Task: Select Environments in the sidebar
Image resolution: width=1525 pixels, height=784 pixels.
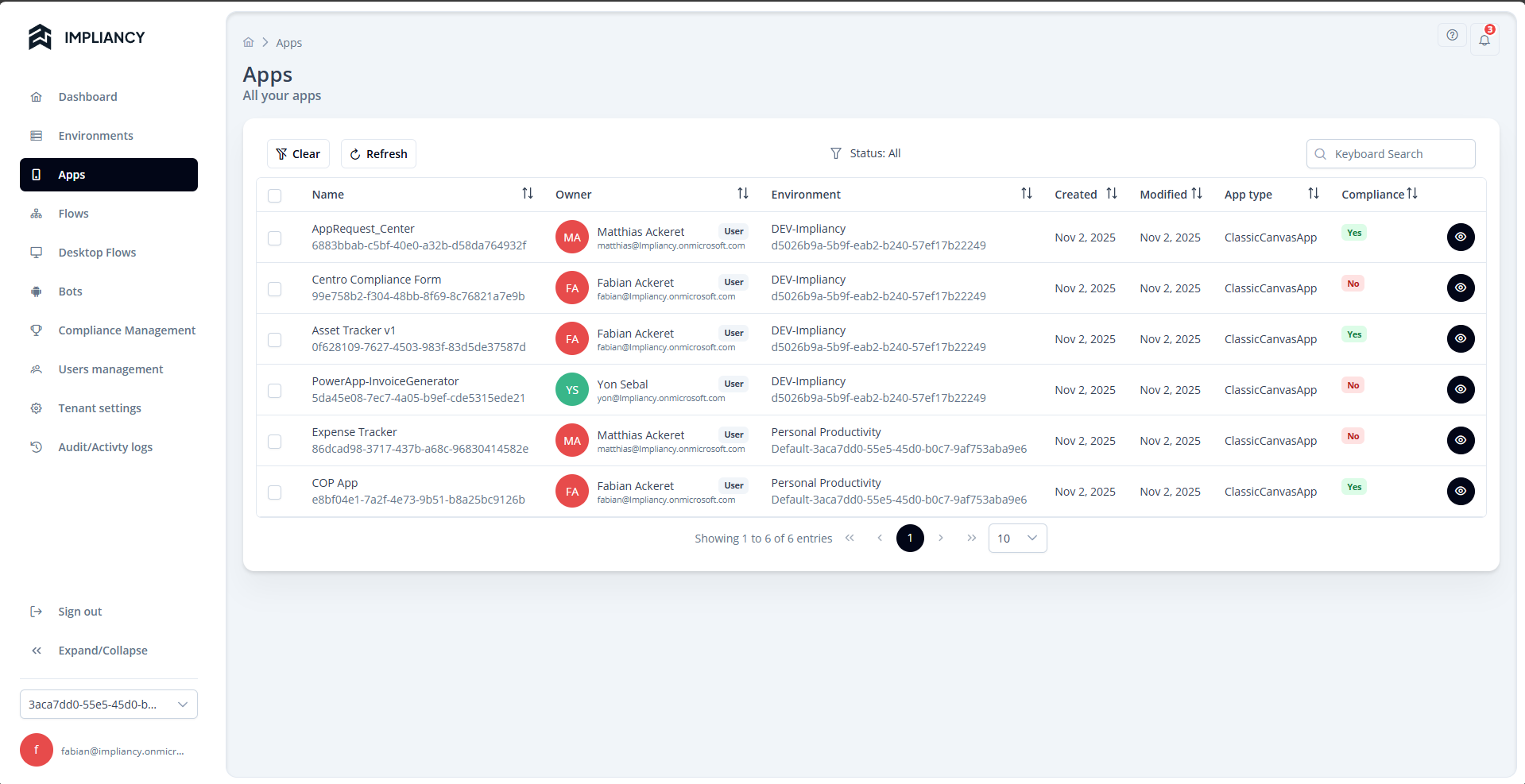Action: (x=95, y=135)
